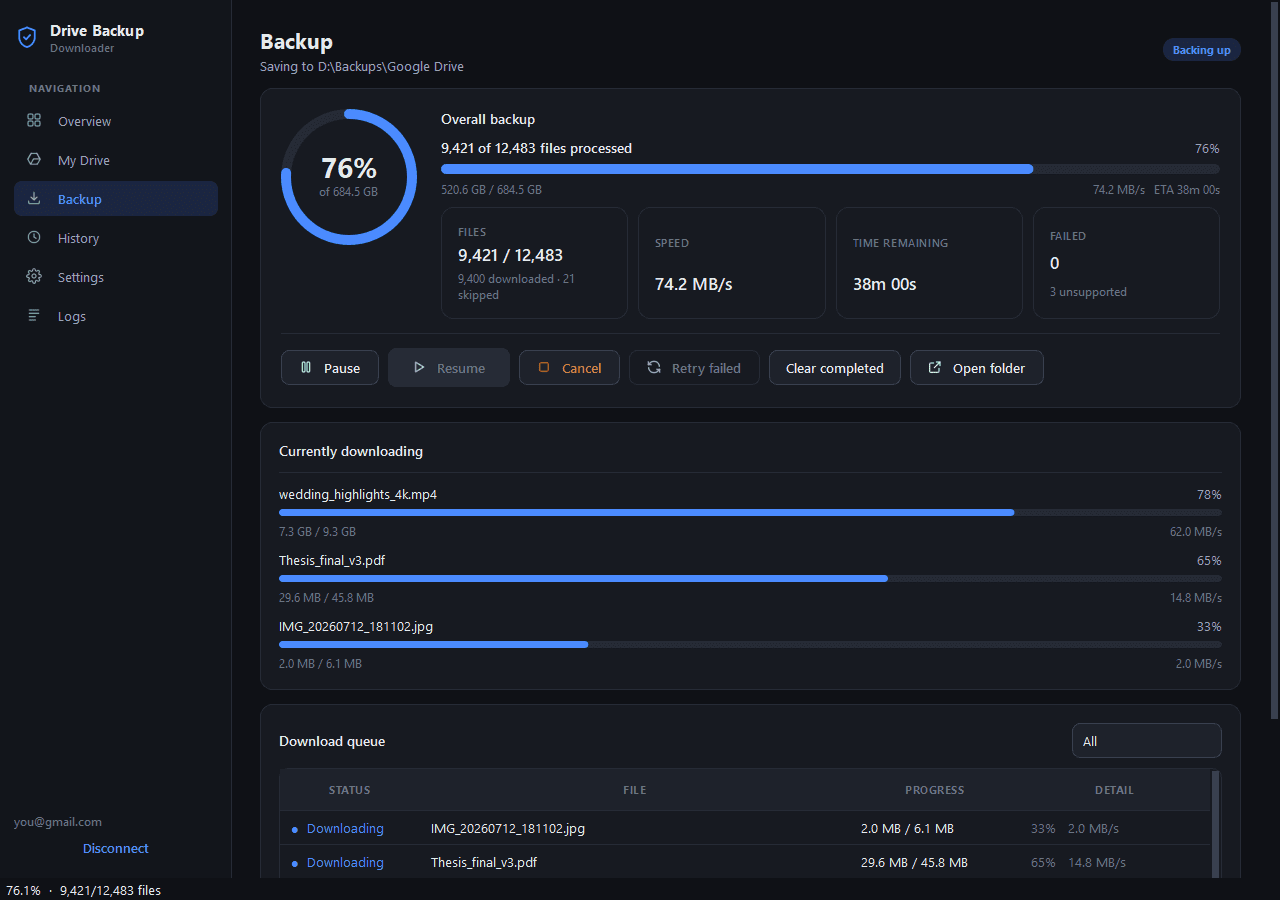Click the 76% circular progress ring
1280x900 pixels.
349,177
